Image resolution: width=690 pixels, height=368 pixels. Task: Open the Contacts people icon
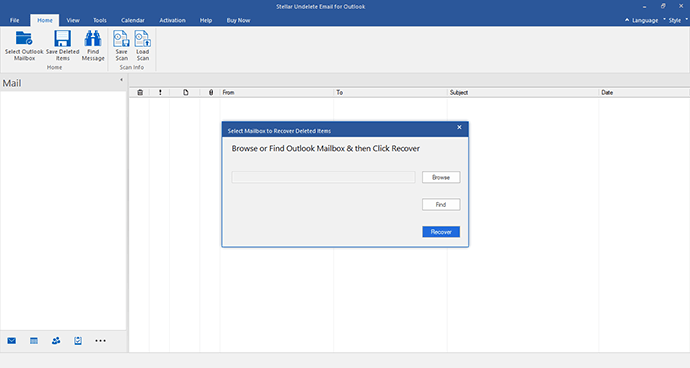(56, 341)
